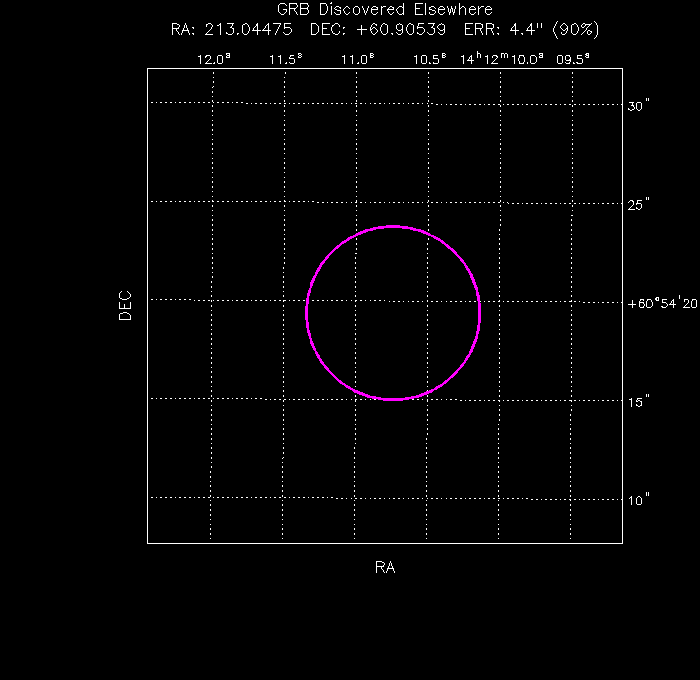
Task: Click the vertical 'DEC' axis label
Action: (x=125, y=306)
